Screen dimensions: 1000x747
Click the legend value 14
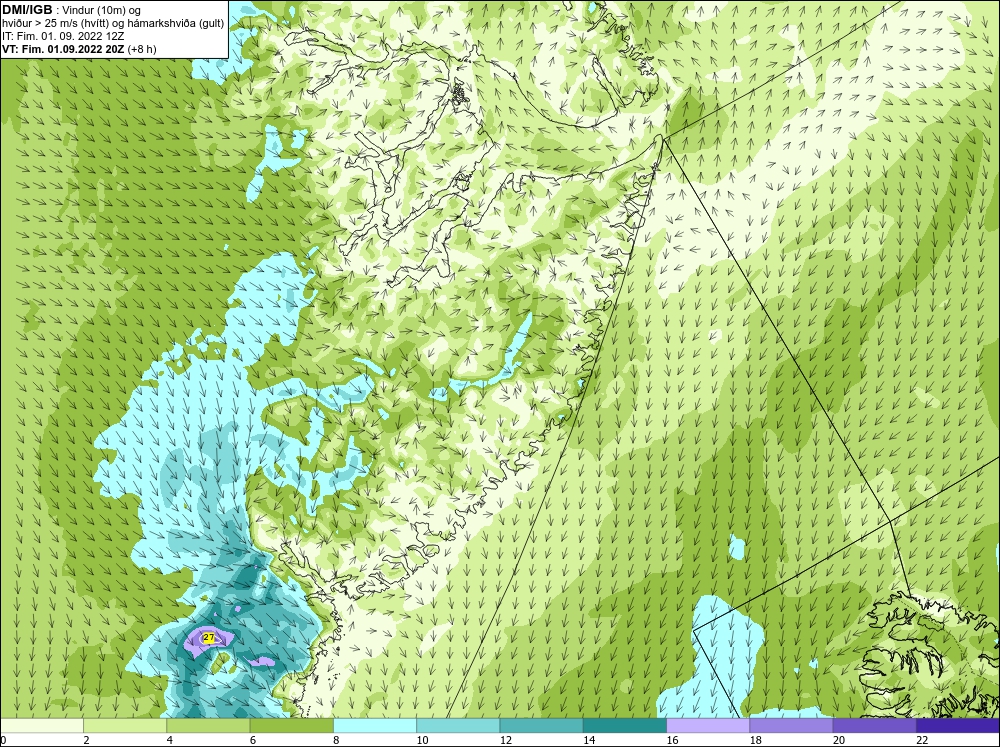click(x=589, y=740)
